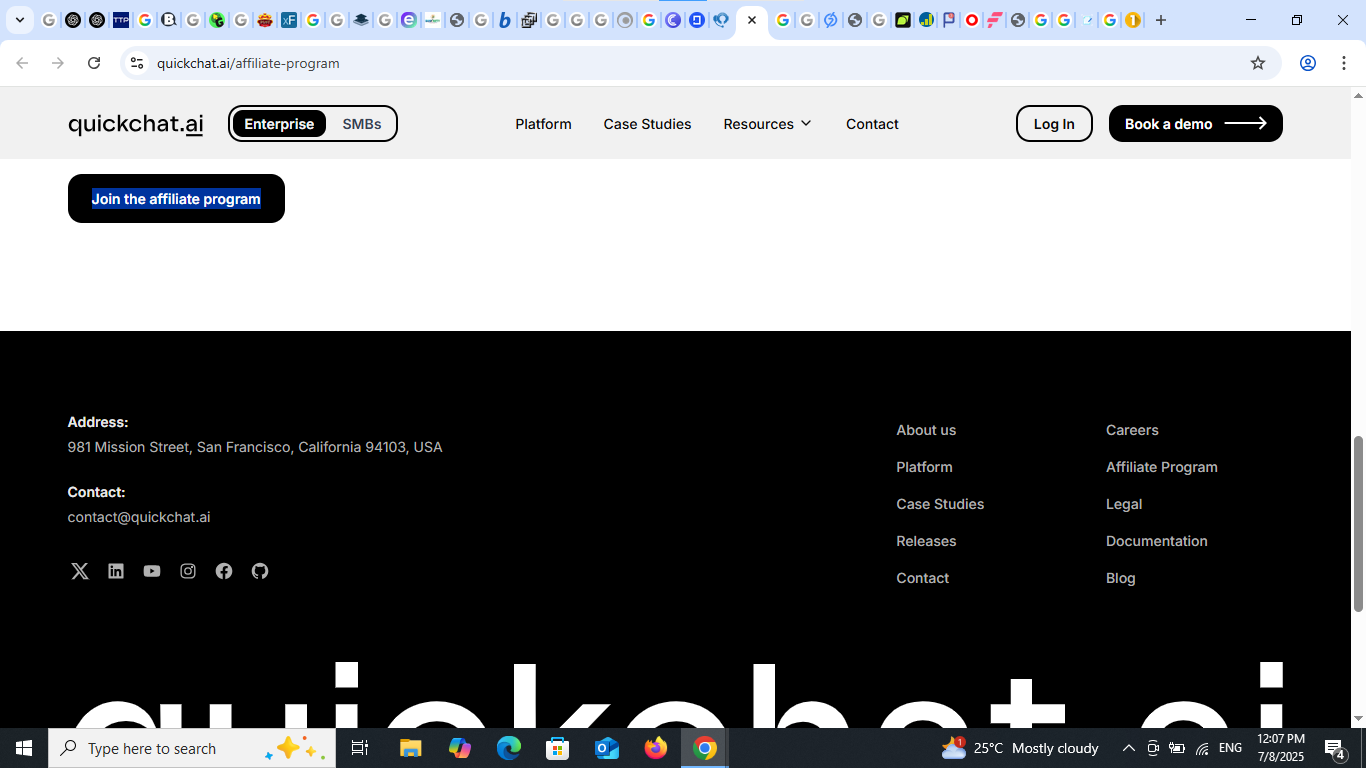Reload the page with the refresh icon
1366x768 pixels.
[x=94, y=63]
